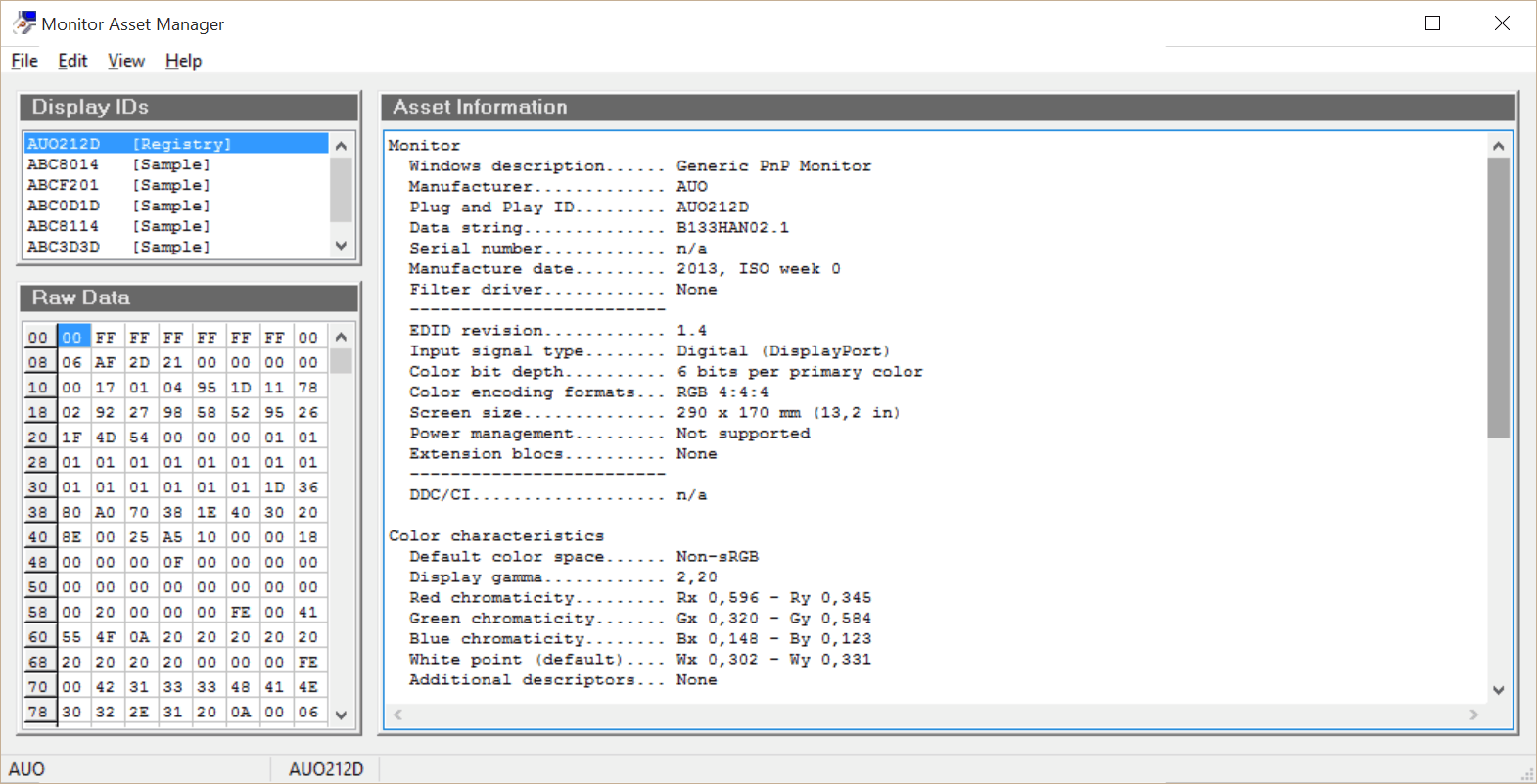
Task: Close the Monitor Asset Manager window
Action: (x=1502, y=23)
